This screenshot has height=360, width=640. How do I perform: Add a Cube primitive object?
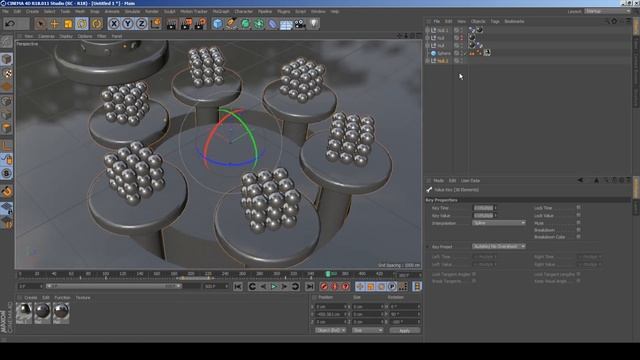[218, 24]
